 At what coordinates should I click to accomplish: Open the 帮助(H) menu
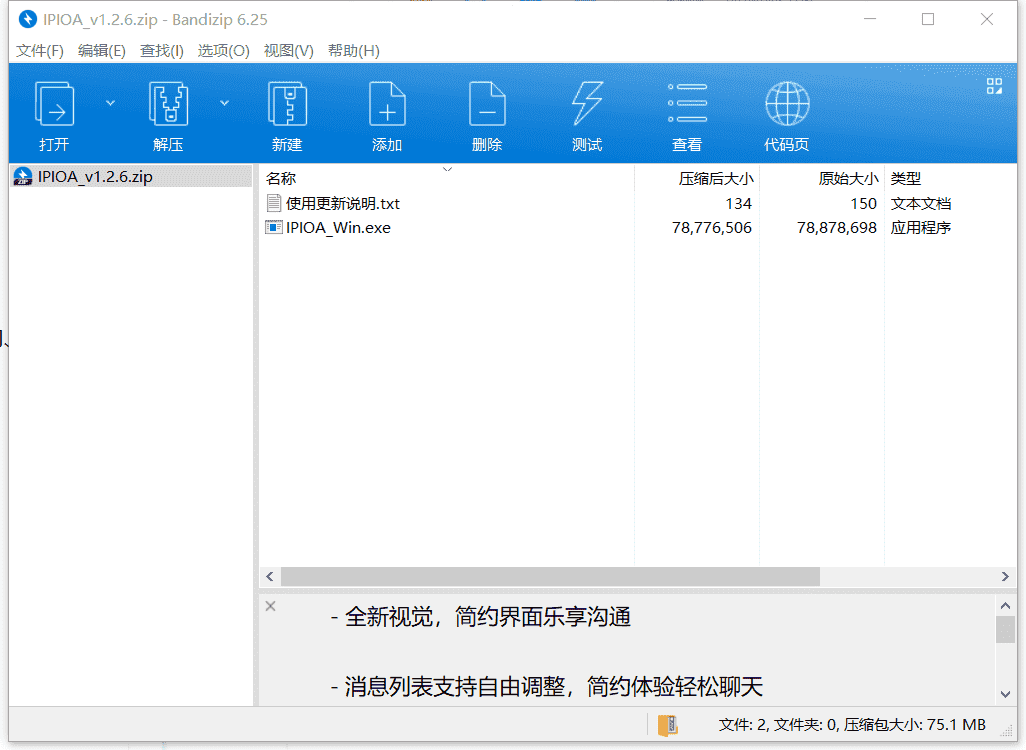click(x=353, y=50)
